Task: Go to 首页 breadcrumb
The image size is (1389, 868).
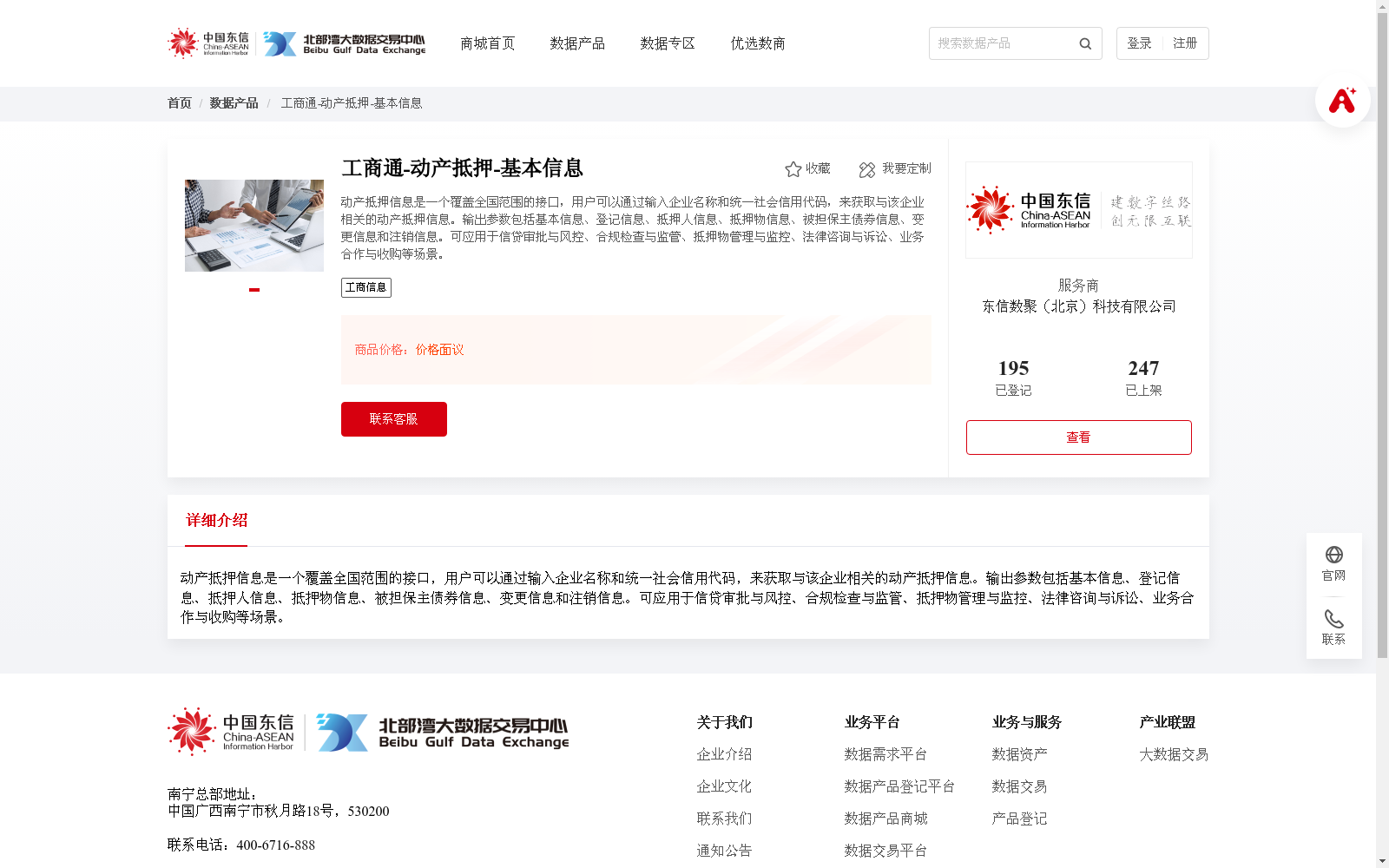Action: pos(180,103)
